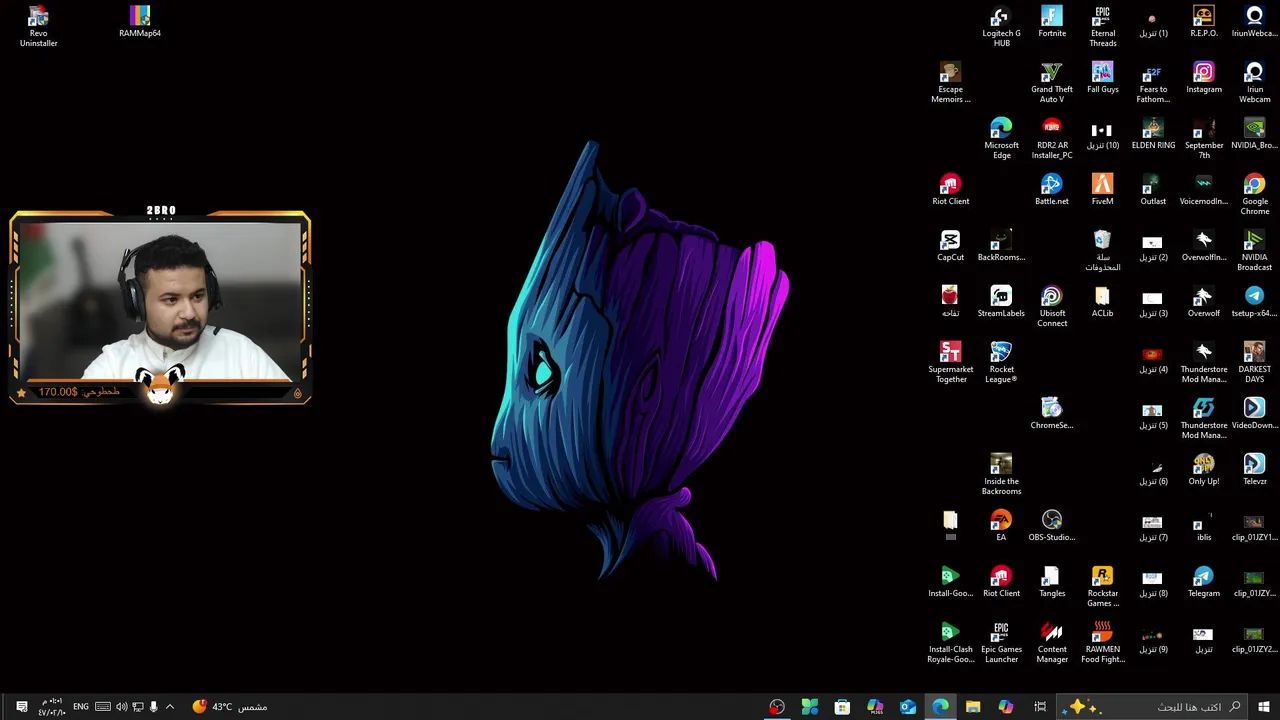Image resolution: width=1280 pixels, height=720 pixels.
Task: Open Rocket League shortcut
Action: [1001, 363]
